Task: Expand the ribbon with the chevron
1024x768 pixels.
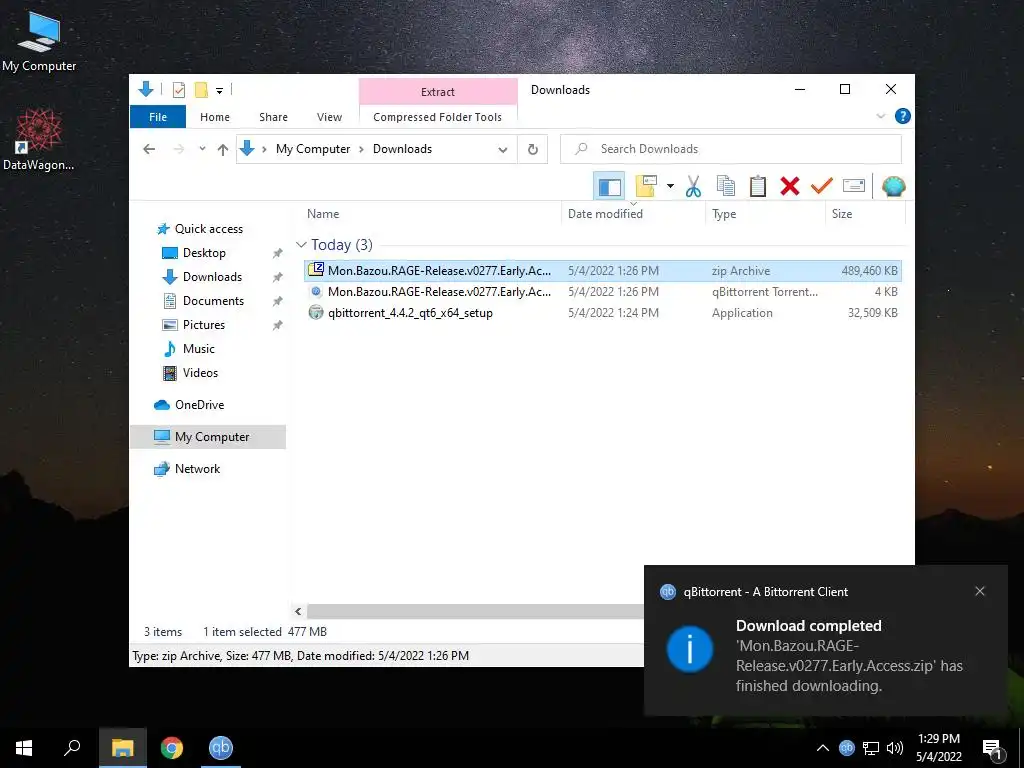Action: click(880, 116)
